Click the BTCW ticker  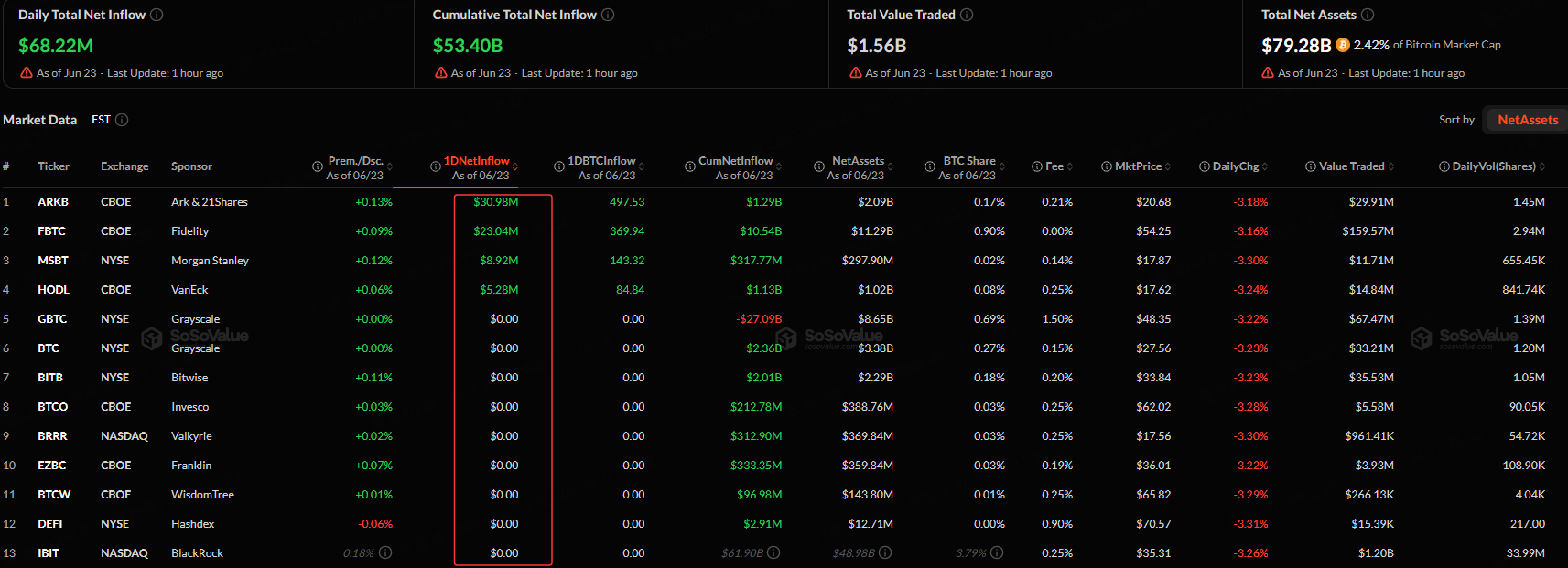tap(54, 495)
